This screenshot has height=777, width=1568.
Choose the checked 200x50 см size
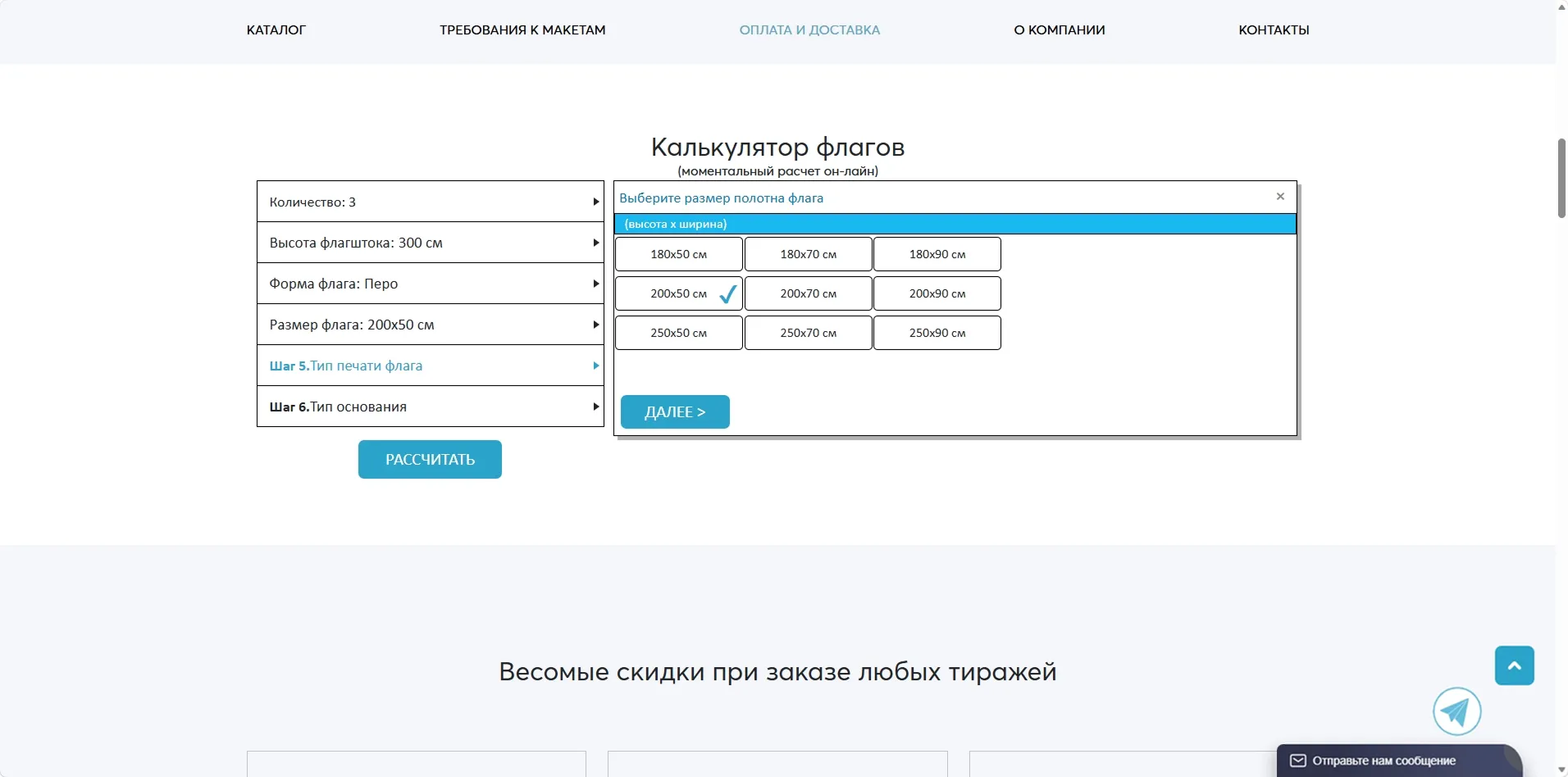click(679, 293)
